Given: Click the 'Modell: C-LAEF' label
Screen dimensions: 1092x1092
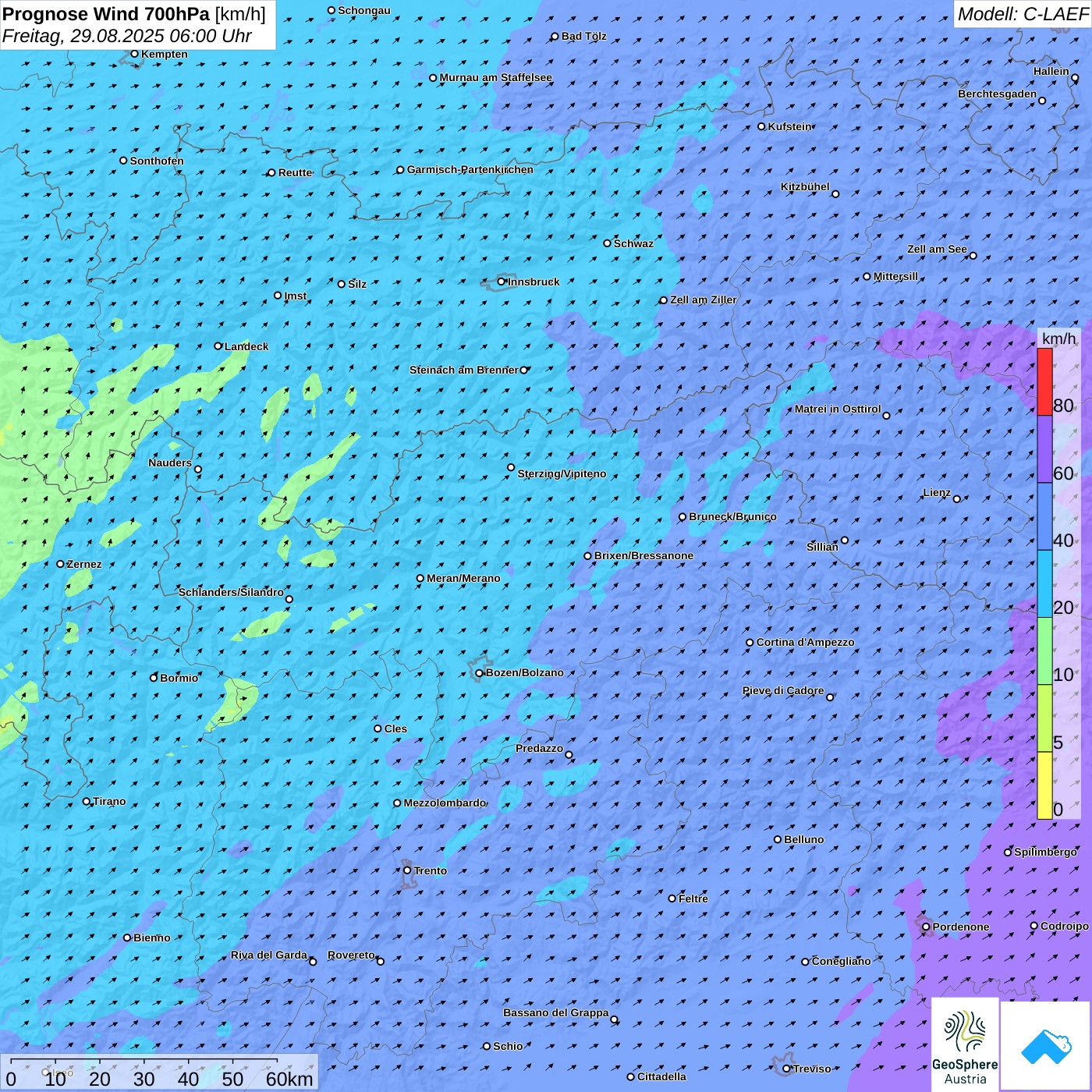Looking at the screenshot, I should coord(1023,14).
